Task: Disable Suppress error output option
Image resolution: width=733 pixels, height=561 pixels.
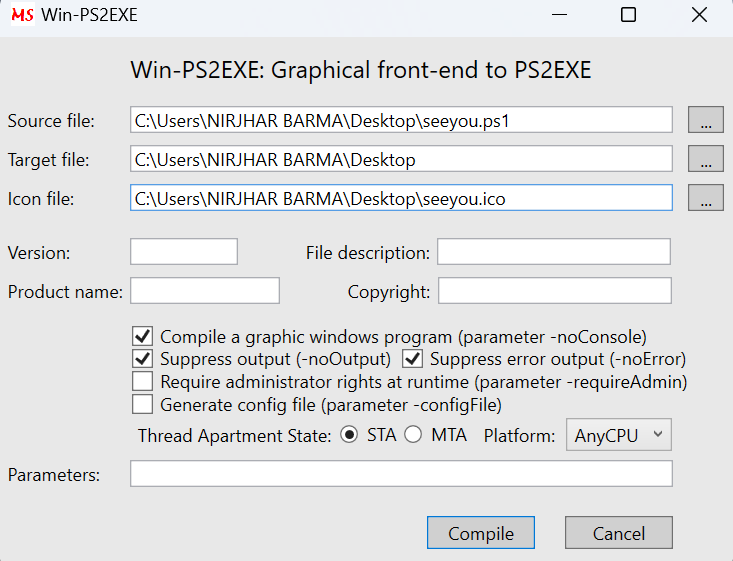Action: point(412,358)
